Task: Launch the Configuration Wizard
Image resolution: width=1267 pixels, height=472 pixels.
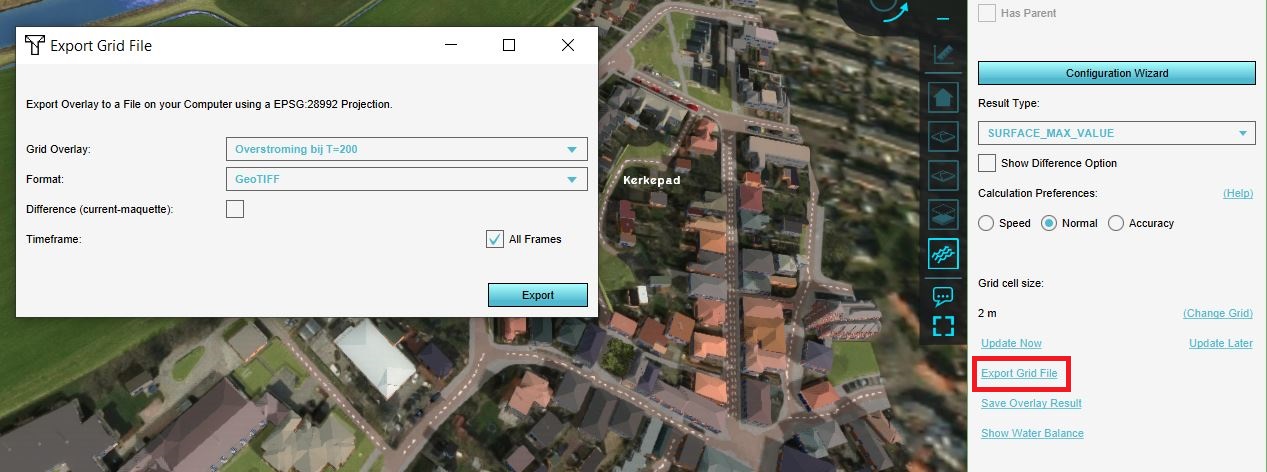Action: pos(1116,73)
